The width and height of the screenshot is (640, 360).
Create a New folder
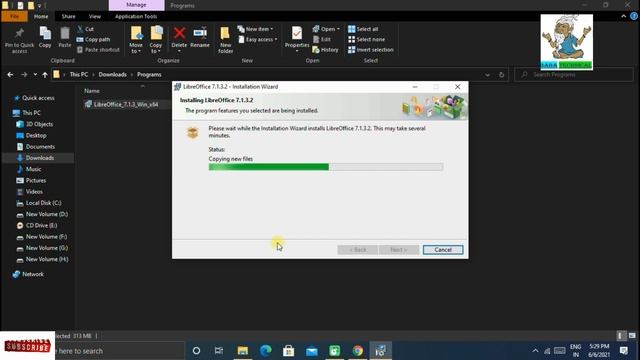(x=225, y=40)
